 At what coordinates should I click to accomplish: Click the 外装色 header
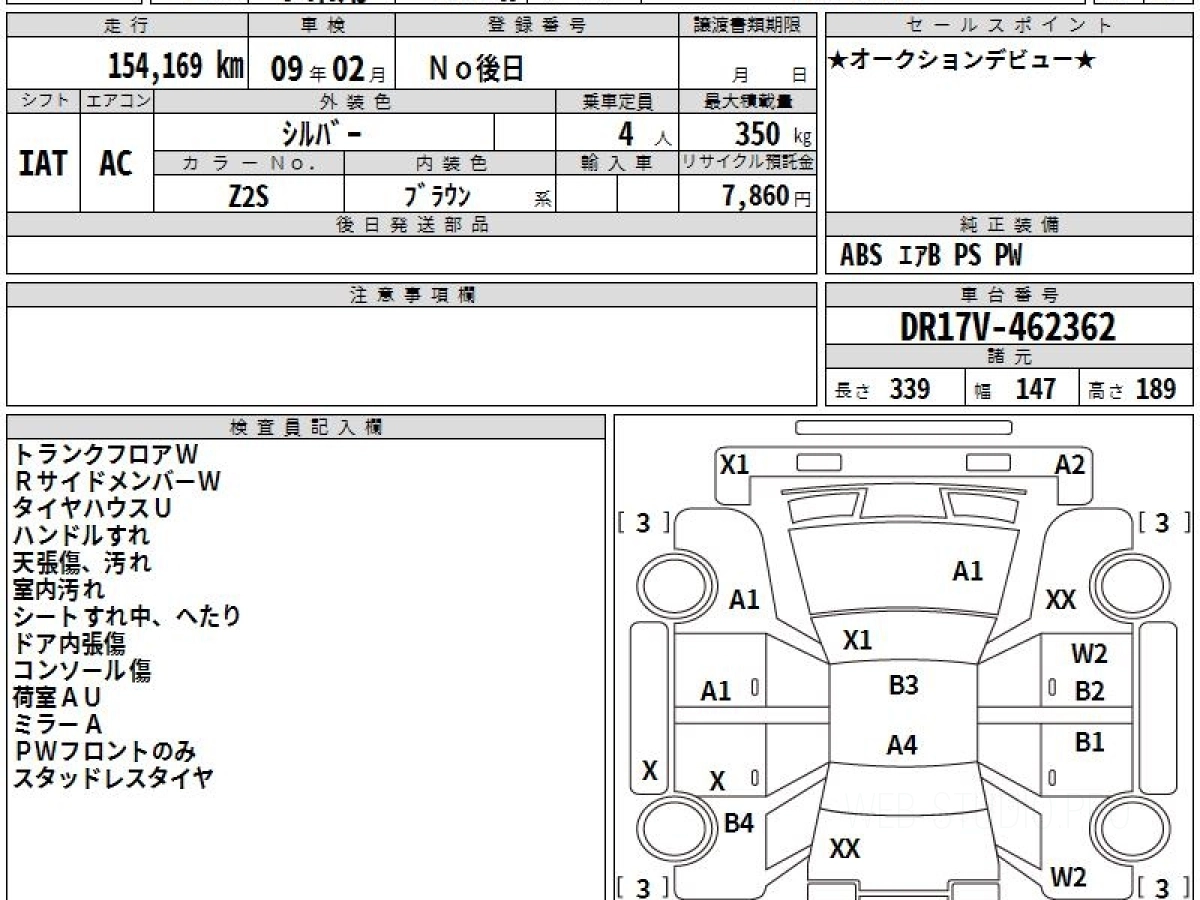355,101
